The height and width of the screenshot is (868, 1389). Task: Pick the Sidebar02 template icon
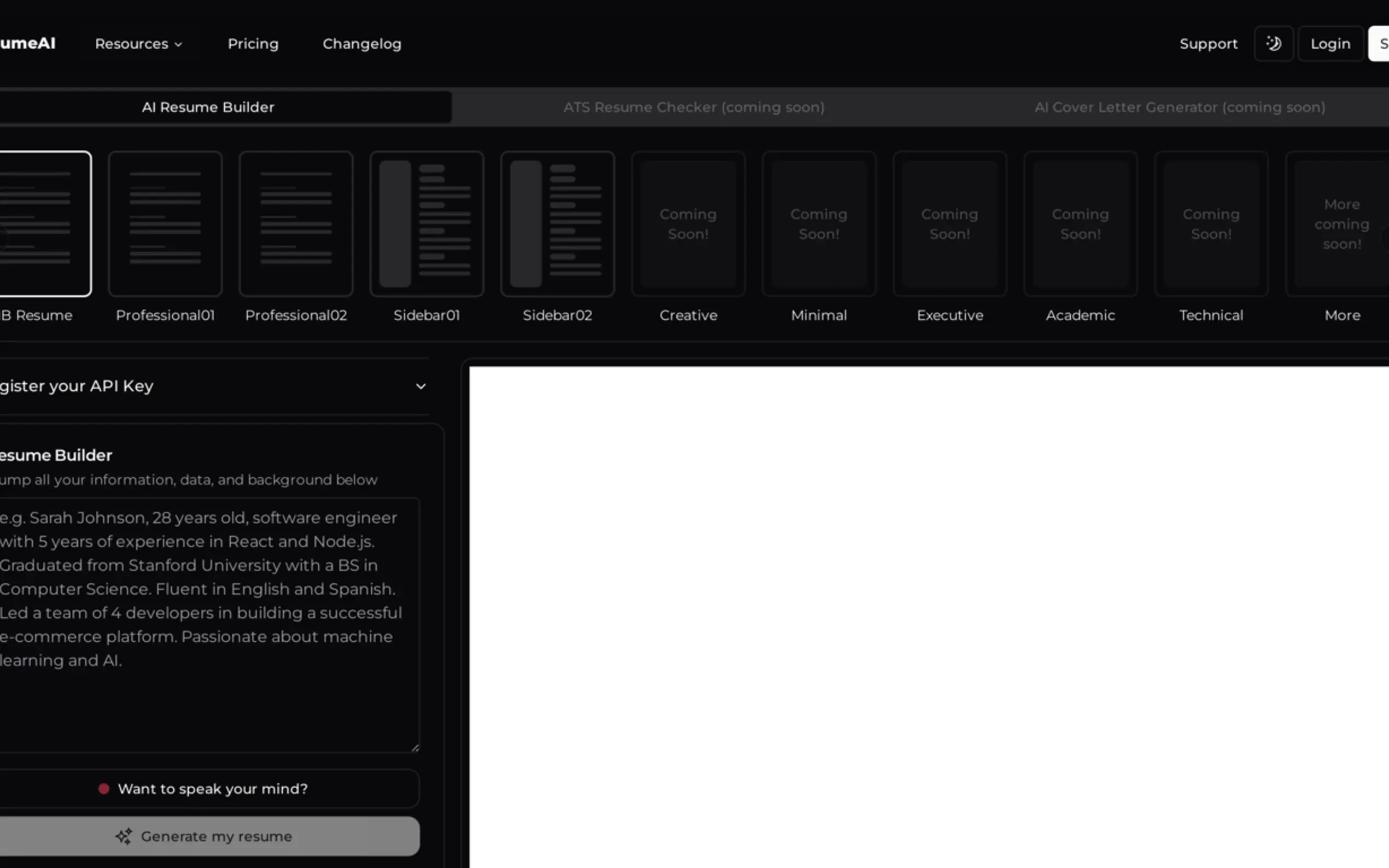coord(557,224)
